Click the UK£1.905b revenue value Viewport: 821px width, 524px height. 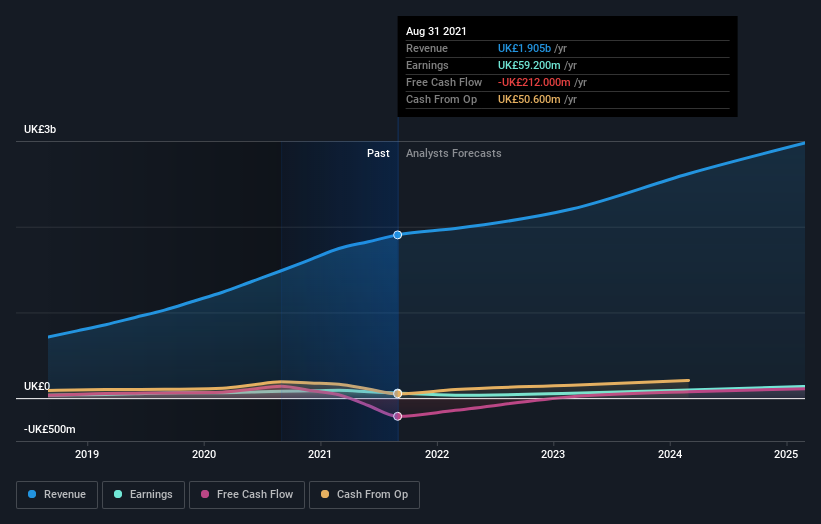coord(524,48)
